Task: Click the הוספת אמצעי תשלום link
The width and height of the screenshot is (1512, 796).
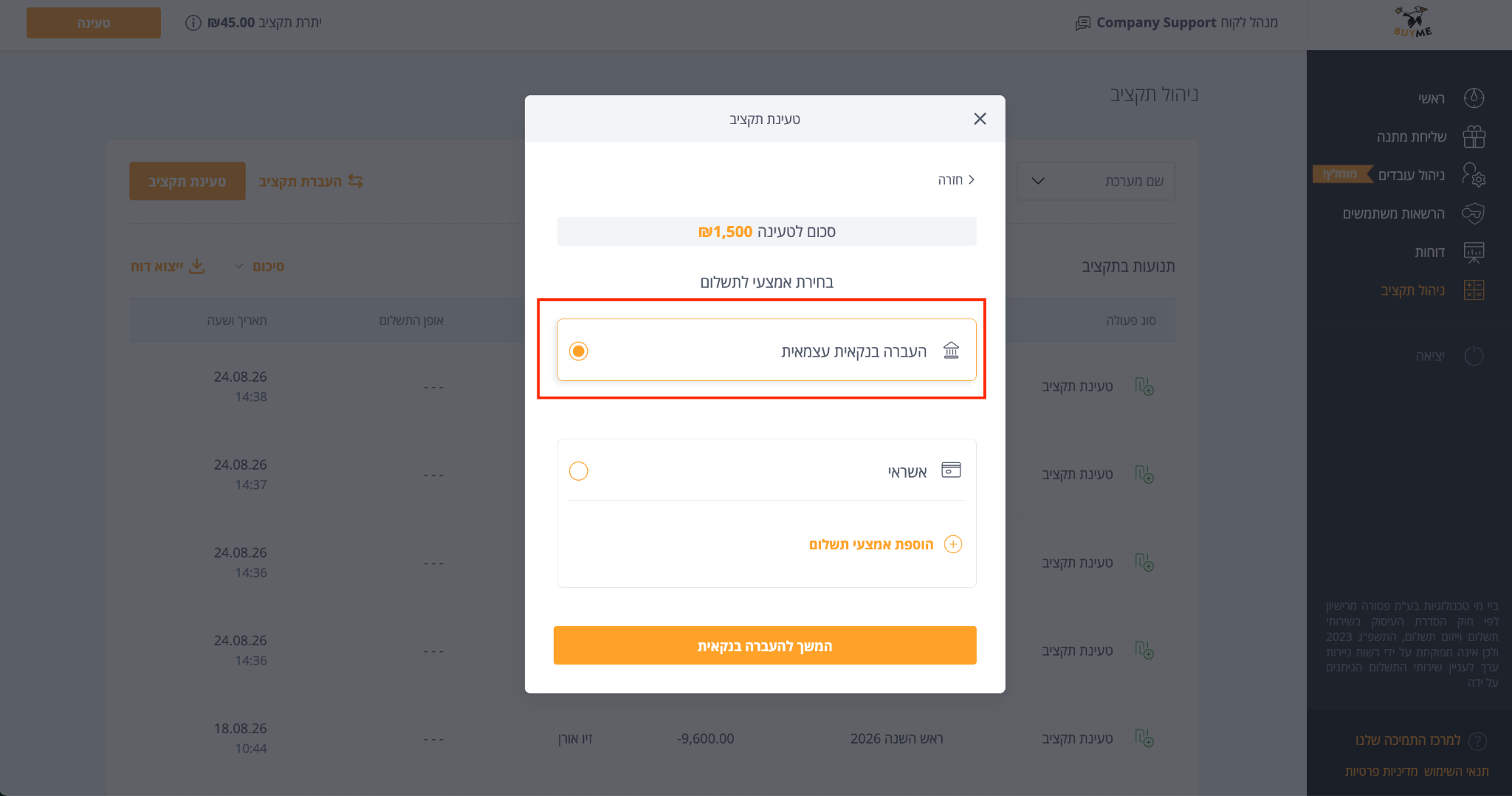Action: [x=871, y=544]
